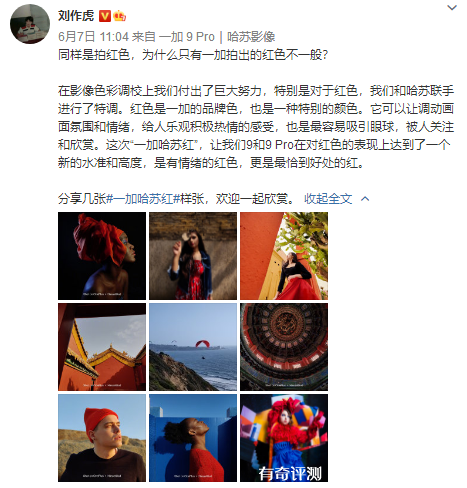Open the post options chevron menu

pyautogui.click(x=452, y=7)
